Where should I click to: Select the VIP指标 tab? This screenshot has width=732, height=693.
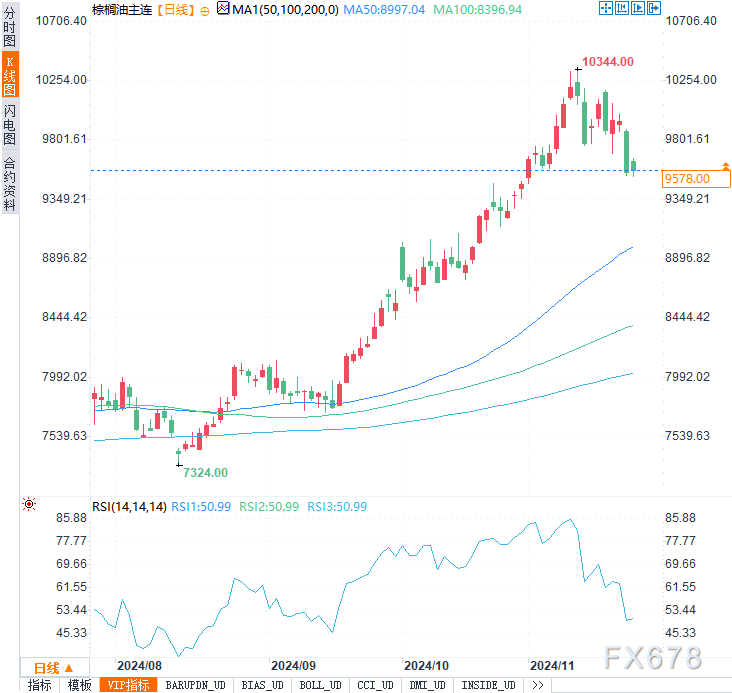(128, 685)
